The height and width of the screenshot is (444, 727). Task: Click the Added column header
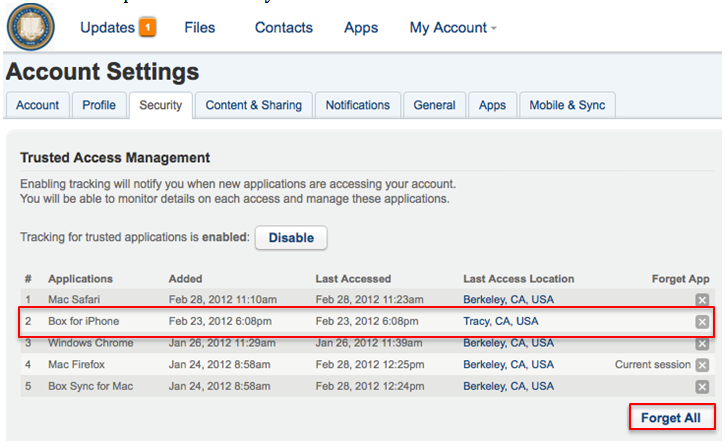click(x=185, y=279)
